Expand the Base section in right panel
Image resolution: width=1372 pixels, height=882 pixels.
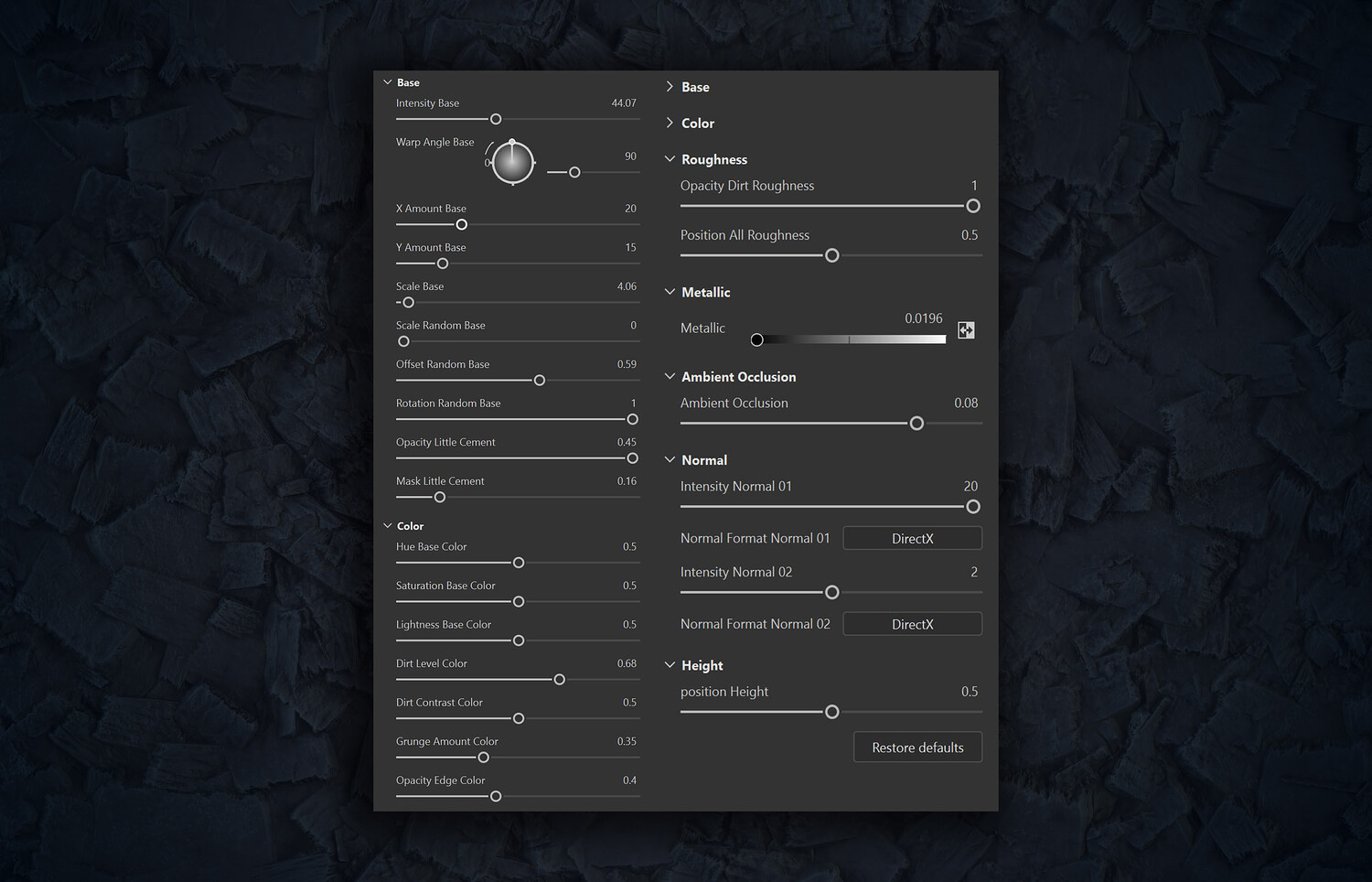point(670,87)
